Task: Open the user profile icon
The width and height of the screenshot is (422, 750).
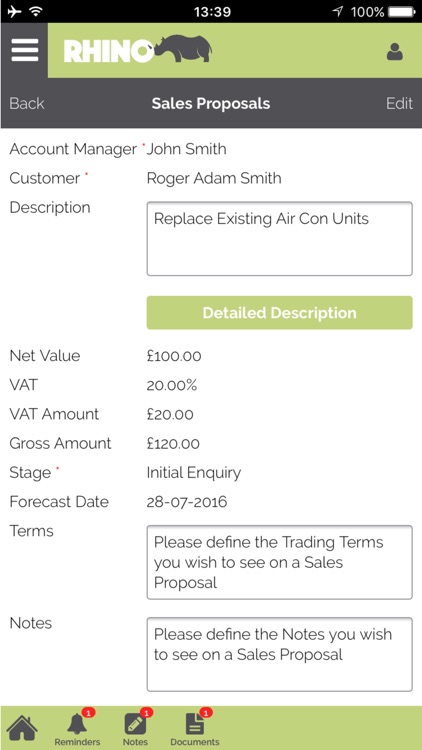Action: pos(395,52)
